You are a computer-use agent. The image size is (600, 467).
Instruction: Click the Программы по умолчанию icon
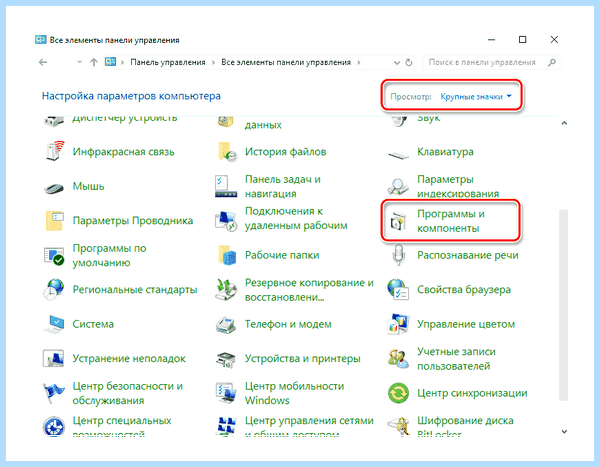(54, 256)
